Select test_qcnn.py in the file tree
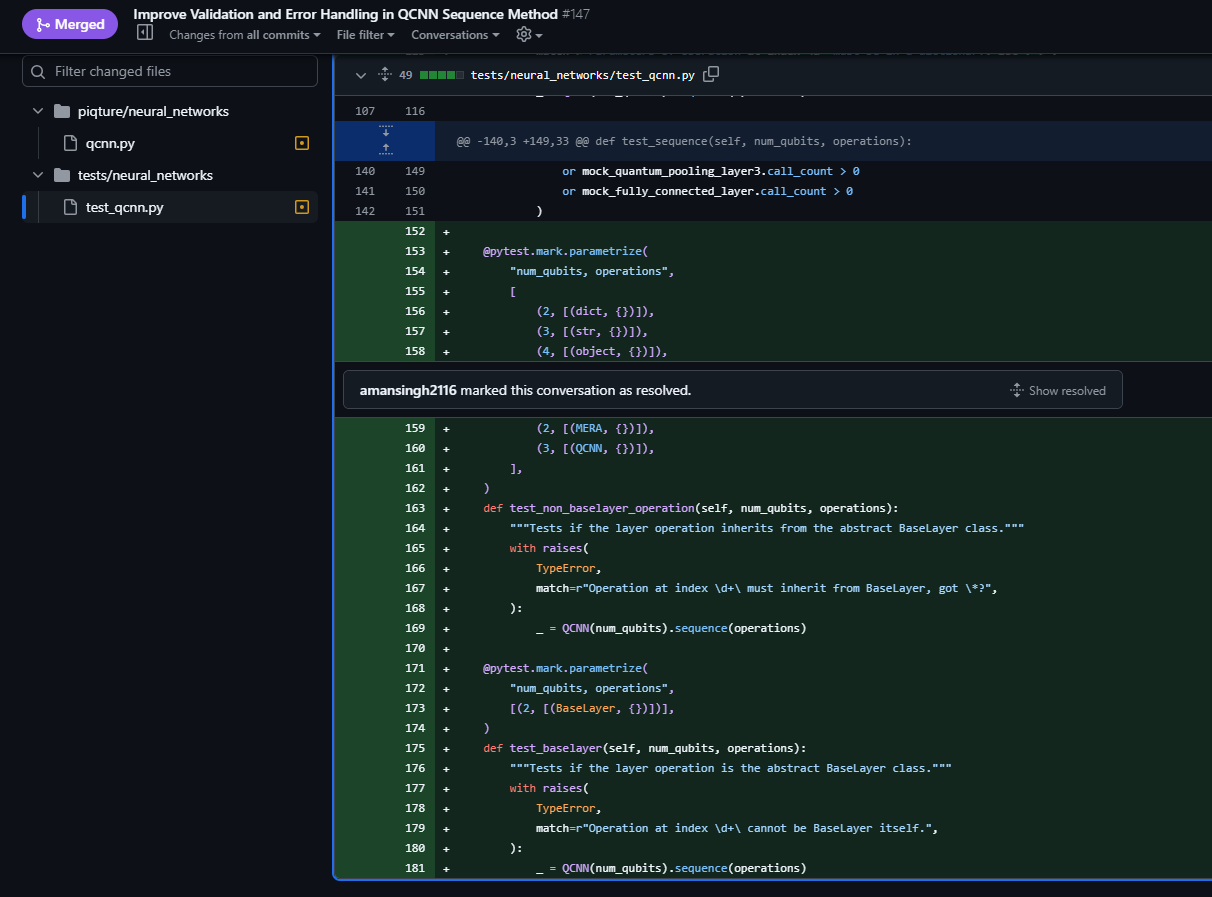 click(124, 207)
